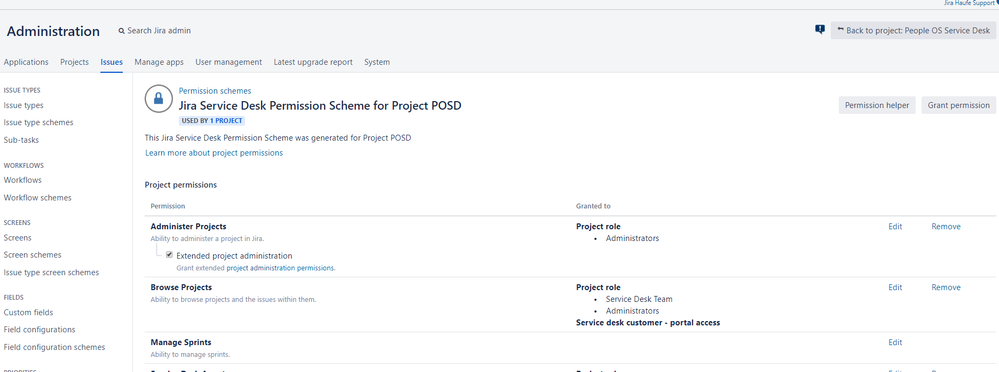The height and width of the screenshot is (372, 999).
Task: Toggle Extended project administration checkbox
Action: [x=169, y=255]
